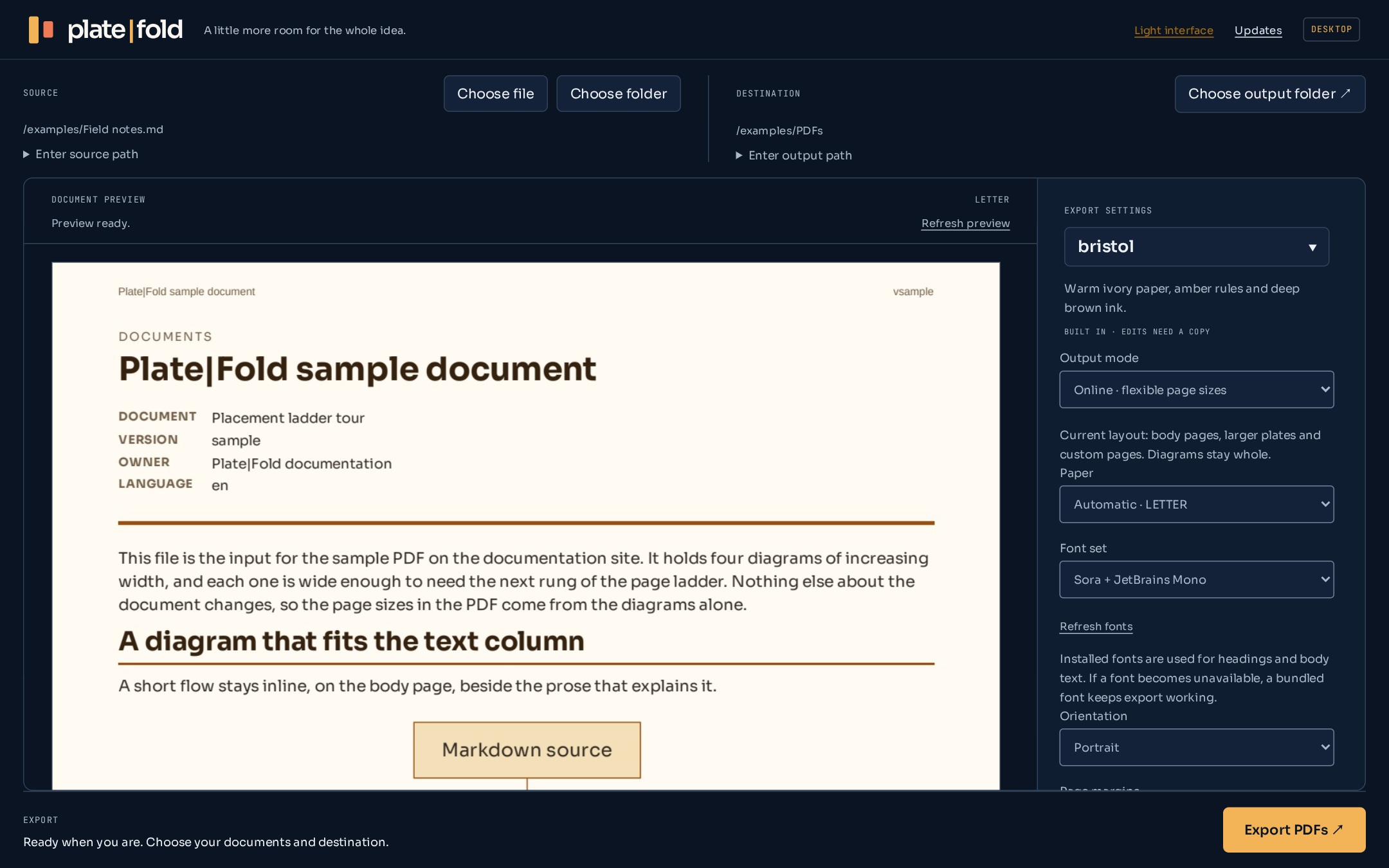Expand Enter source path
This screenshot has height=868, width=1389.
tap(81, 154)
